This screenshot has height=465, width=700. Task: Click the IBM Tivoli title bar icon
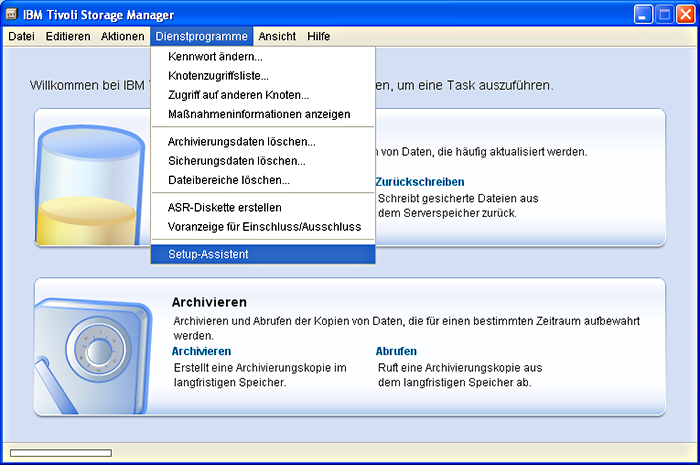(12, 14)
